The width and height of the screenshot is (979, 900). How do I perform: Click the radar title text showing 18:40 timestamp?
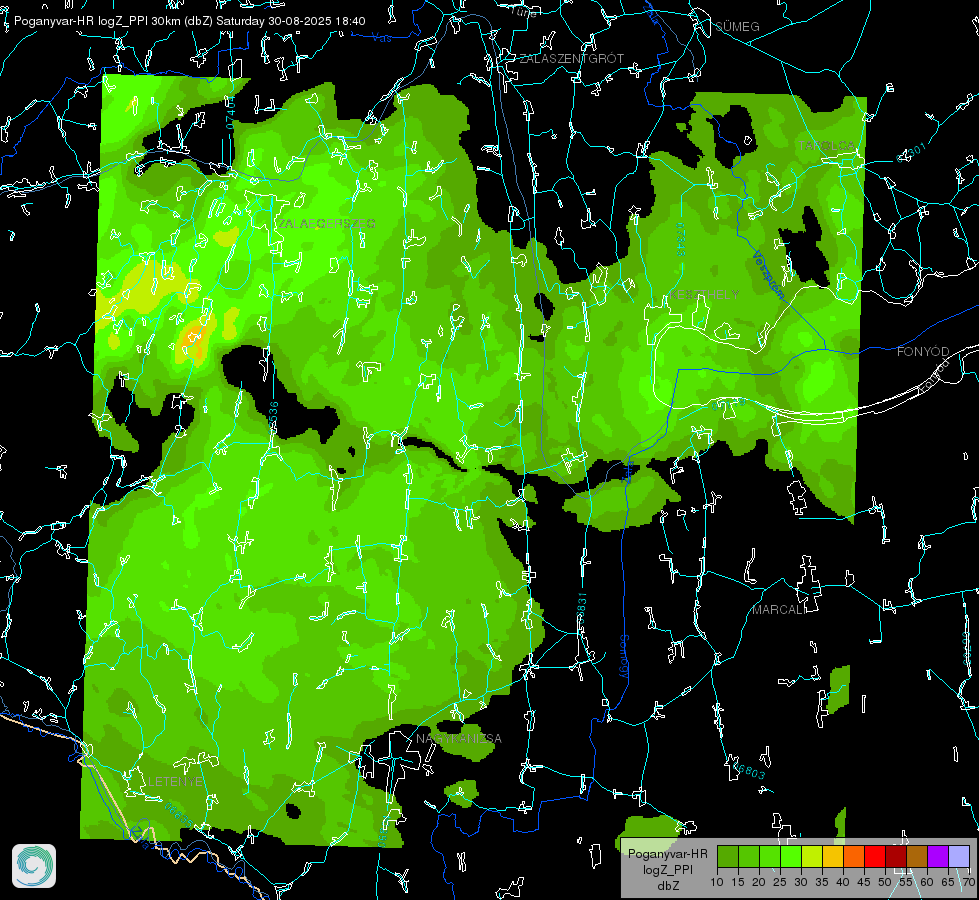(190, 21)
